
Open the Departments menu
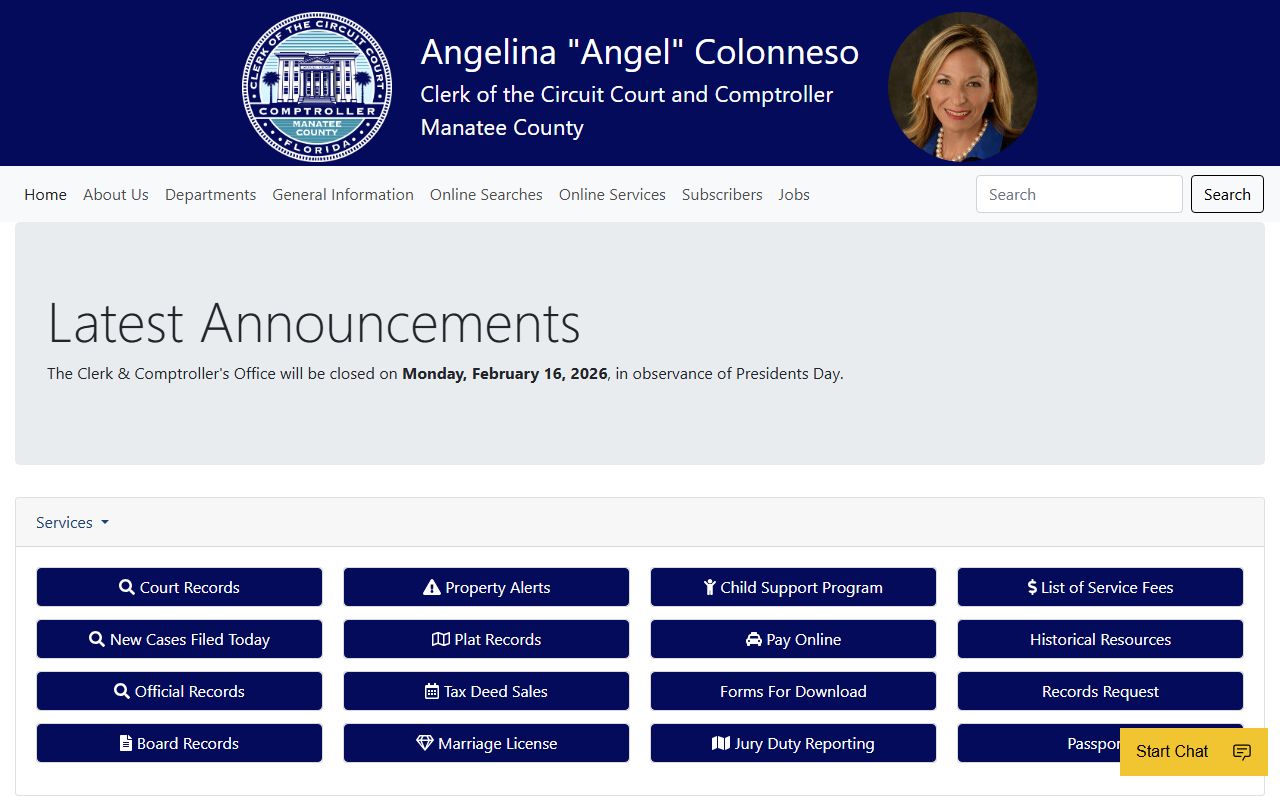210,194
